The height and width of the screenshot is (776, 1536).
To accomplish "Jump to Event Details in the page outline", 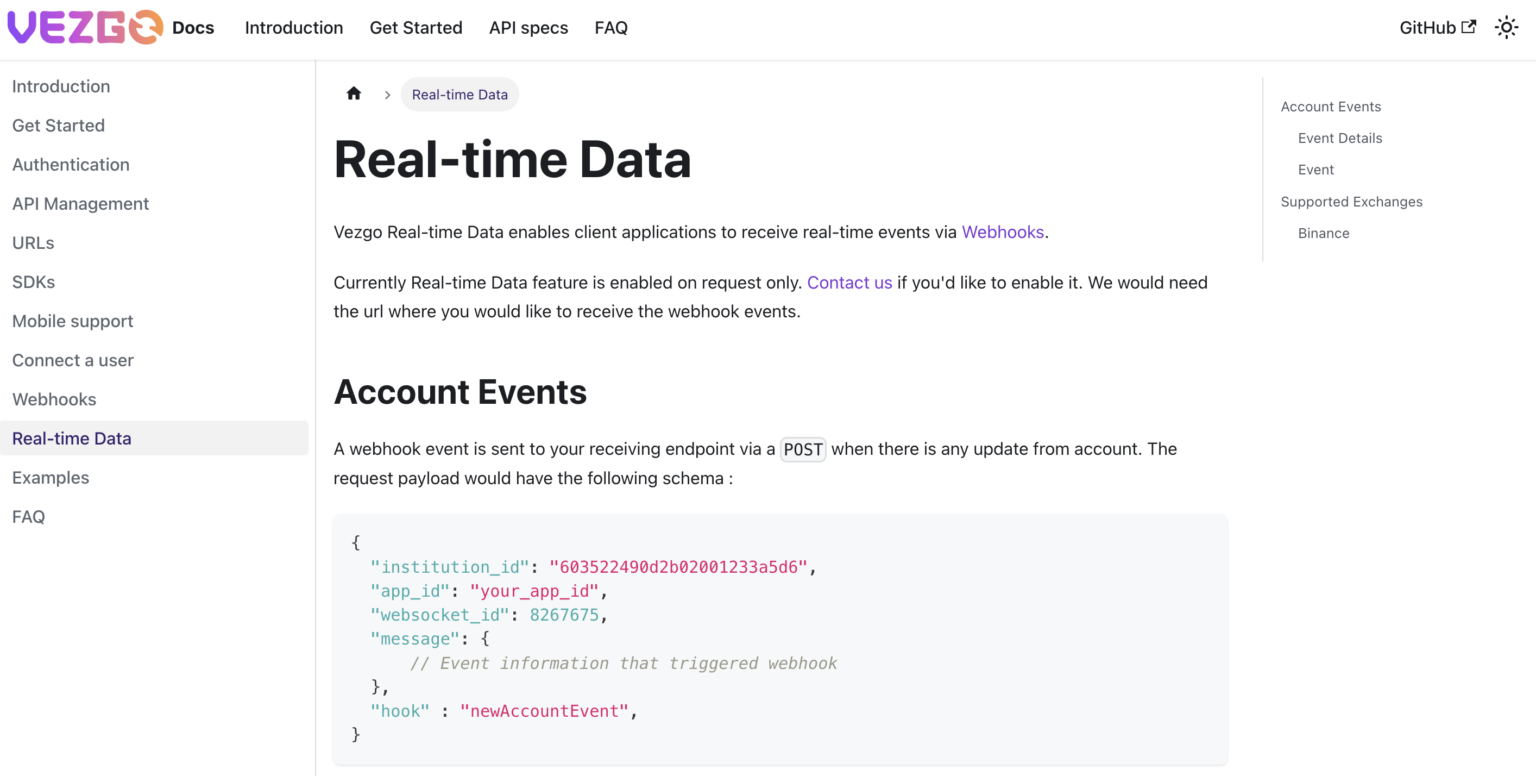I will coord(1340,137).
